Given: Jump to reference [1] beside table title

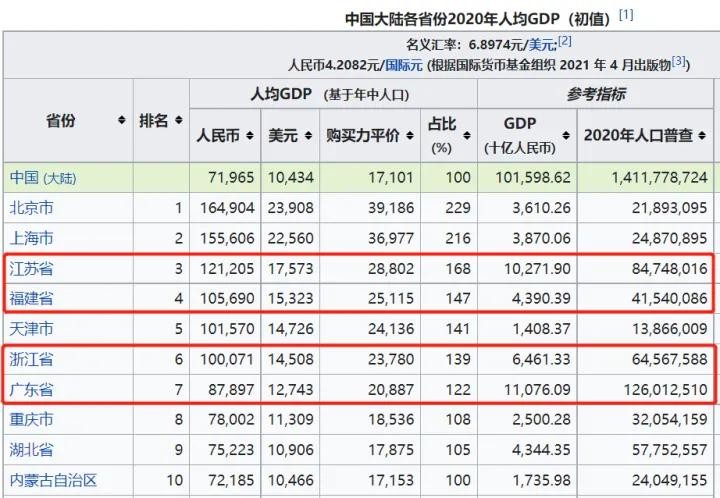Looking at the screenshot, I should [x=626, y=15].
